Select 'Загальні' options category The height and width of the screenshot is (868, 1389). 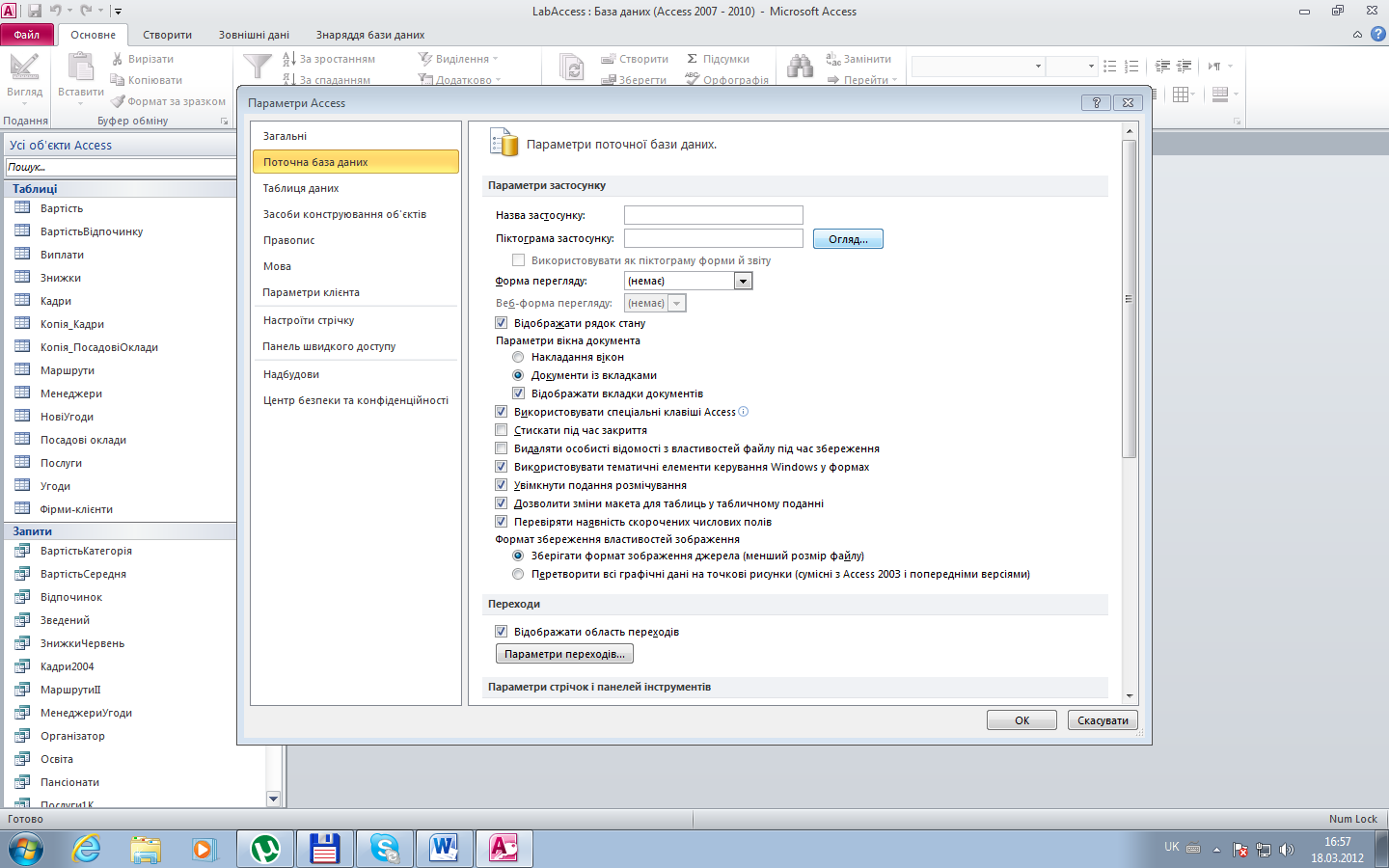355,136
